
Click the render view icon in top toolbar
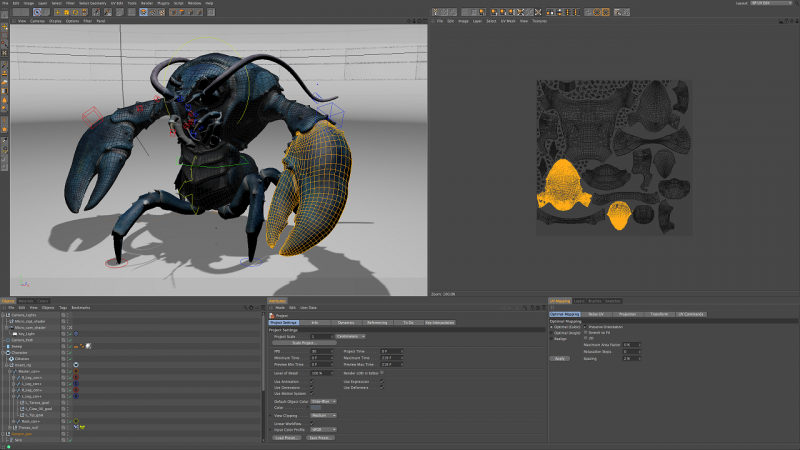pos(144,12)
